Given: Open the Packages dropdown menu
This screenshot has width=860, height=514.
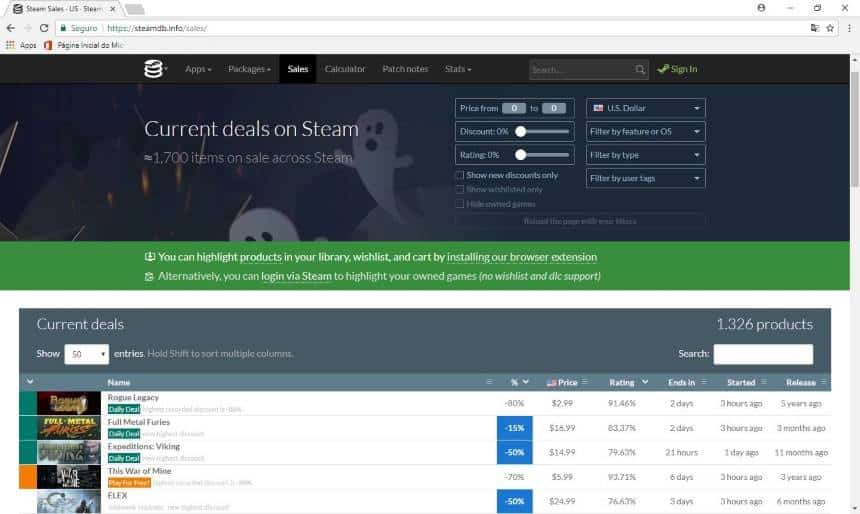Looking at the screenshot, I should 249,69.
